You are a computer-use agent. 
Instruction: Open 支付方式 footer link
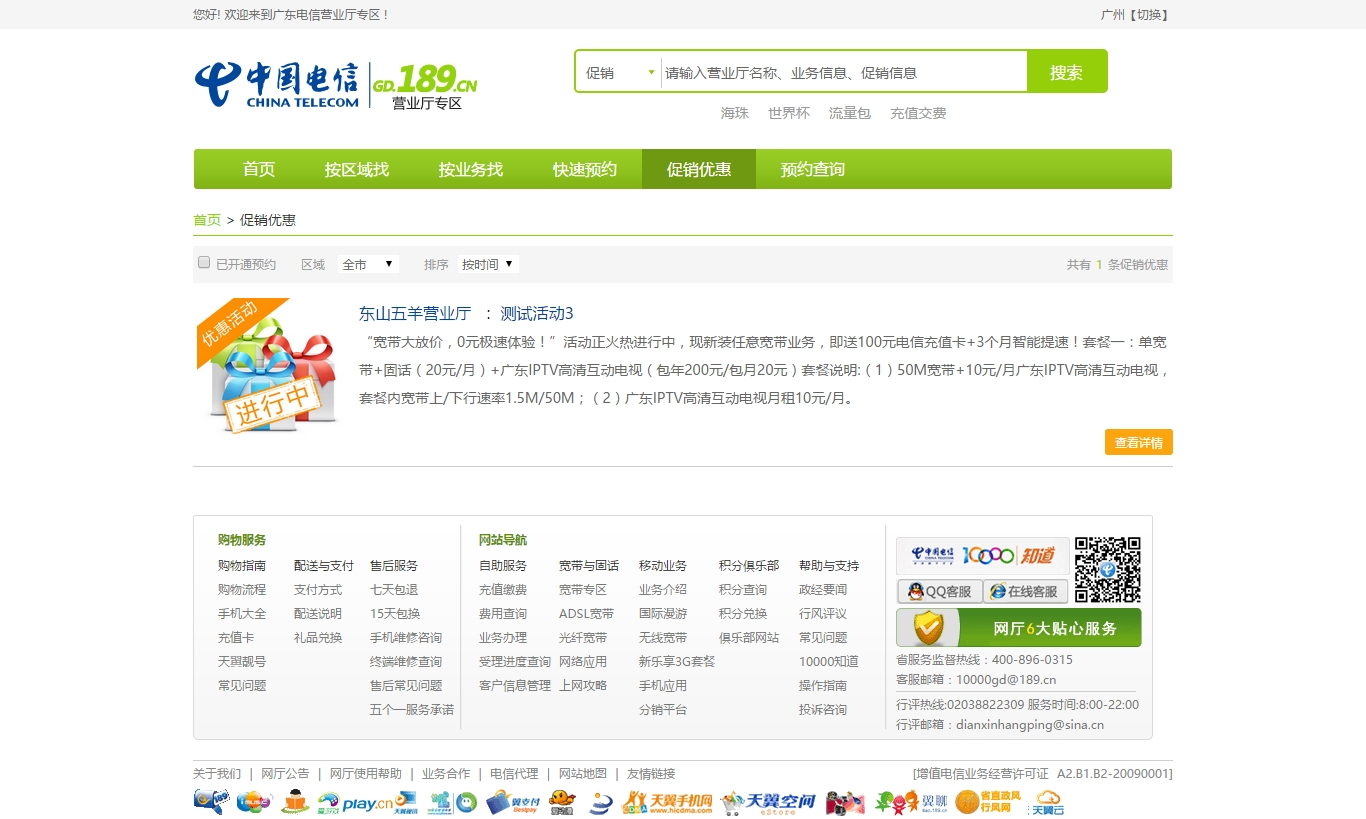tap(318, 590)
